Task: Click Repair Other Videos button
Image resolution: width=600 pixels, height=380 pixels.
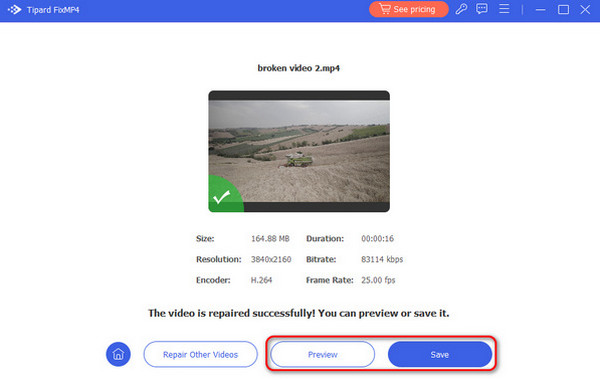Action: click(201, 354)
